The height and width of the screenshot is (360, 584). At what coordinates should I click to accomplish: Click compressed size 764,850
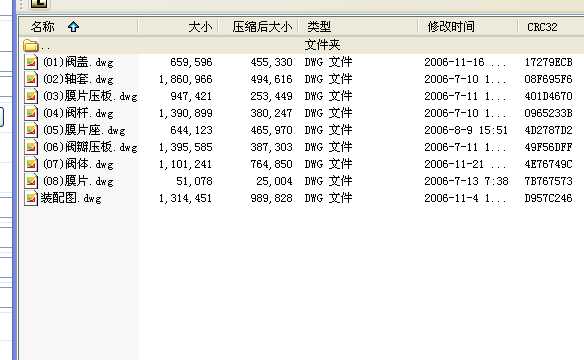pos(271,164)
